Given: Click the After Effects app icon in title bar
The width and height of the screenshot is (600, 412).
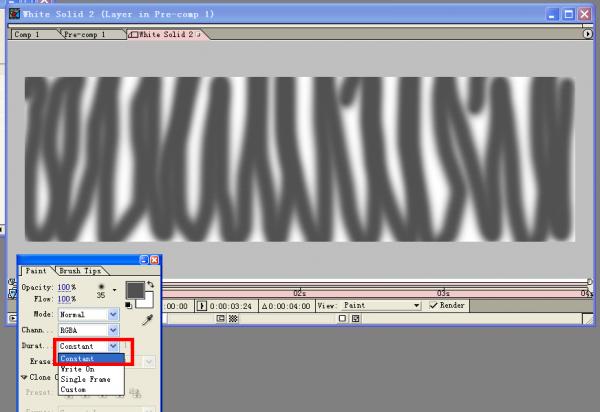Looking at the screenshot, I should point(15,14).
